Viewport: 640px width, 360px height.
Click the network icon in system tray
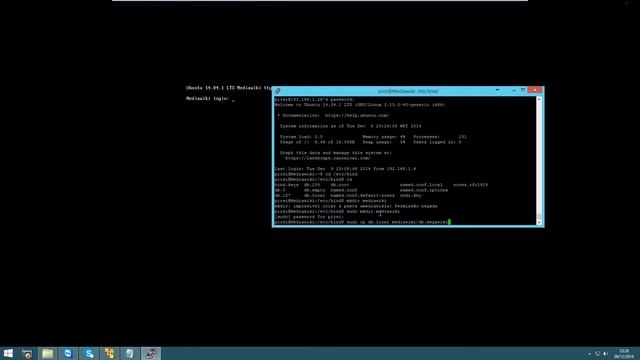598,354
